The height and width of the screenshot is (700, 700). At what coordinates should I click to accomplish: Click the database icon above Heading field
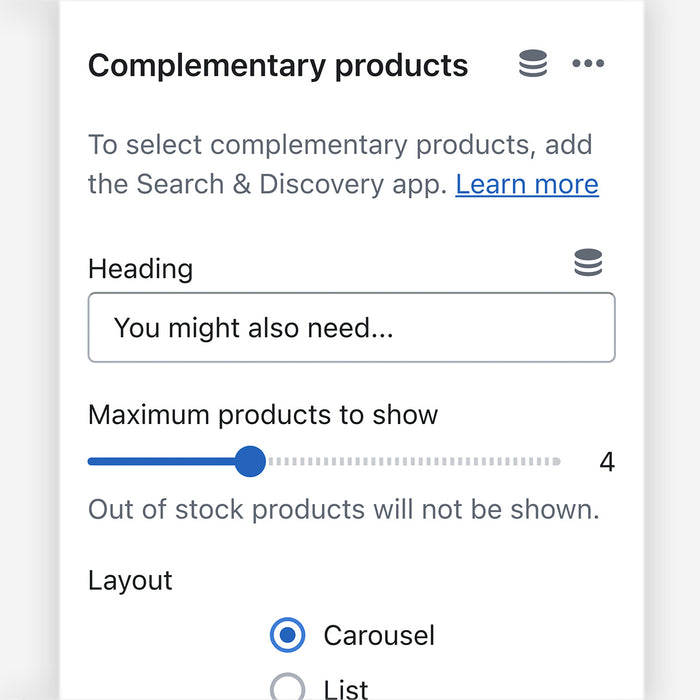pyautogui.click(x=588, y=263)
